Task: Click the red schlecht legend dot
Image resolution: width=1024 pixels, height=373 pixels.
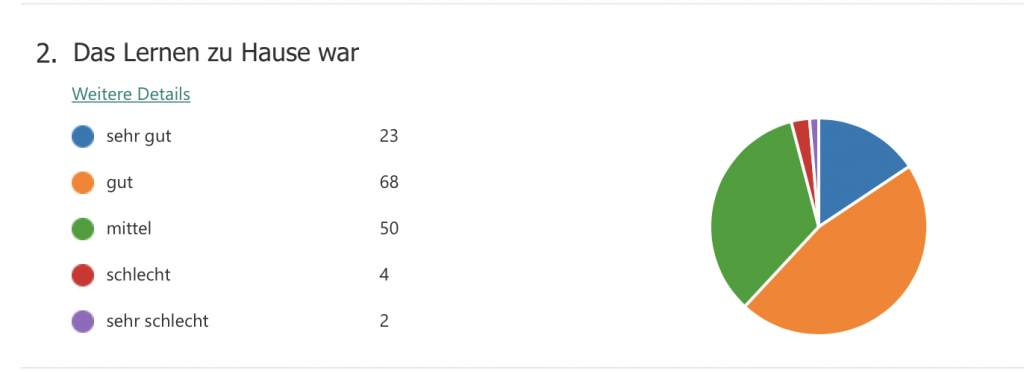Action: coord(83,275)
